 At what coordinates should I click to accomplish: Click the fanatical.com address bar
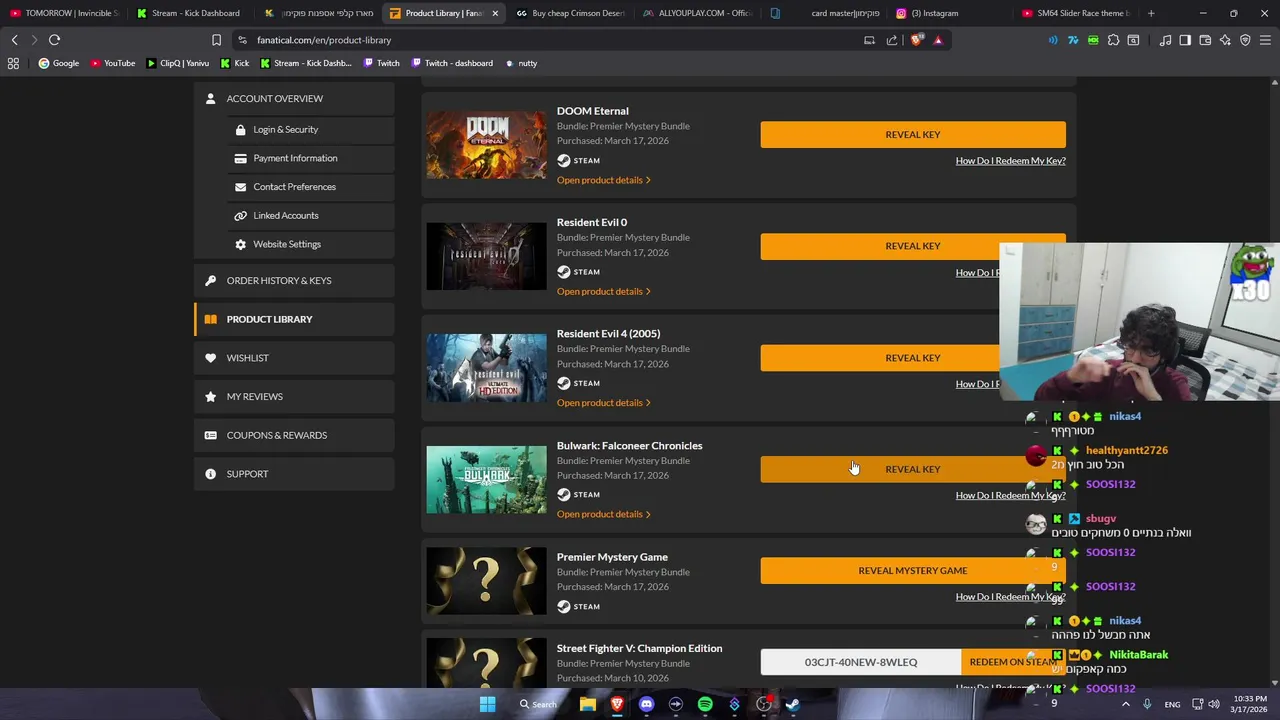click(x=550, y=40)
